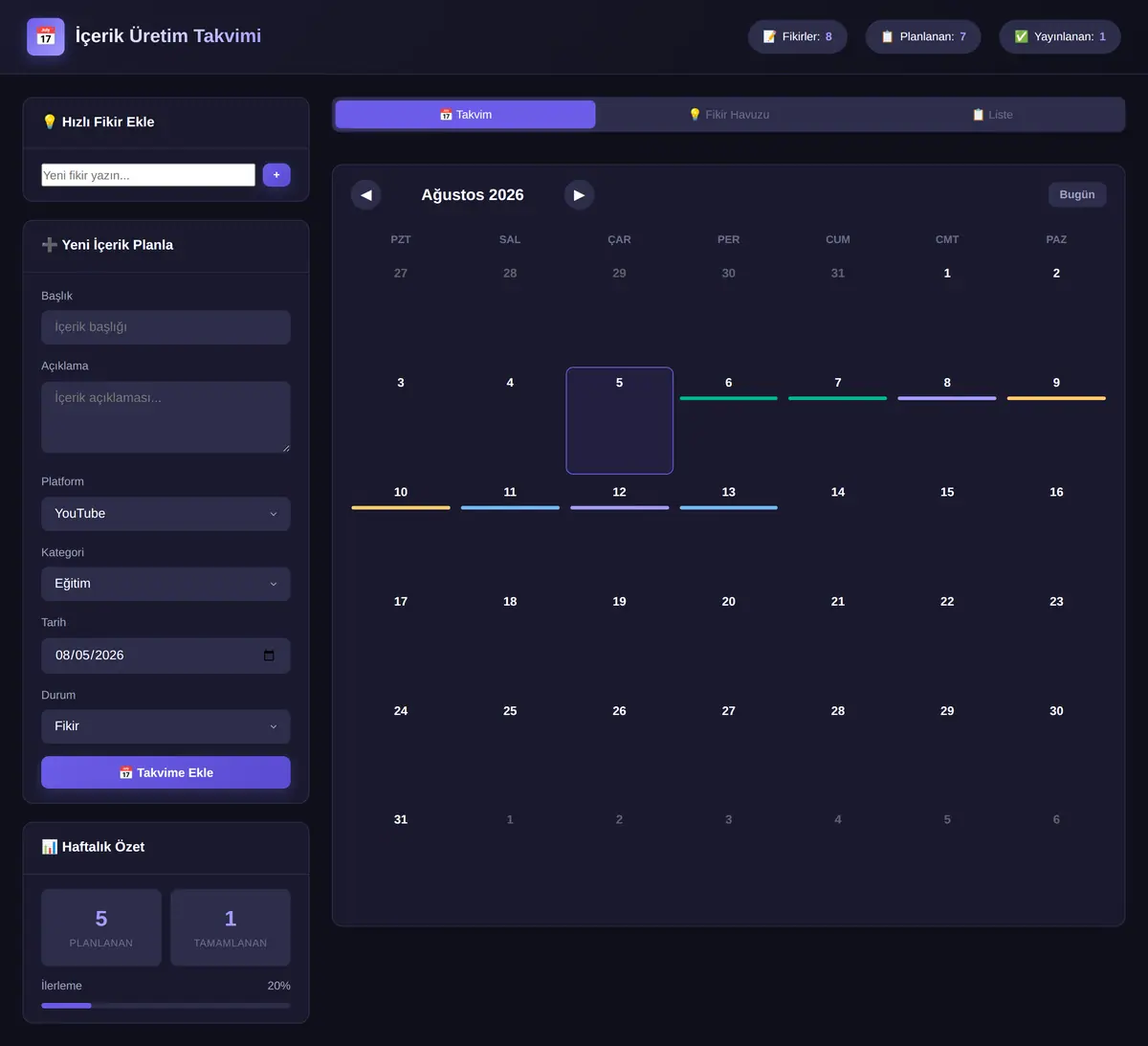Image resolution: width=1148 pixels, height=1046 pixels.
Task: Click the Yayınlanan counter badge
Action: pyautogui.click(x=1060, y=36)
